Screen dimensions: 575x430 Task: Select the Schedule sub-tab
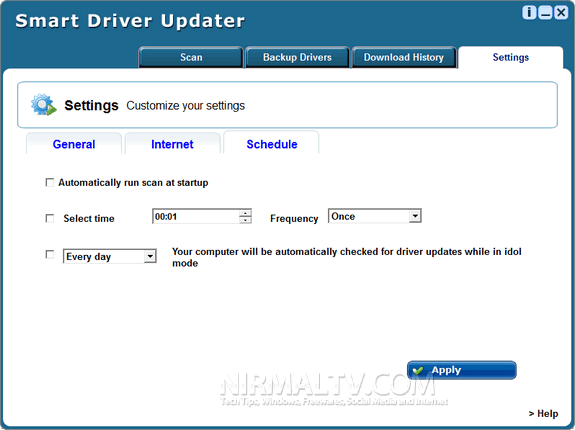point(272,143)
